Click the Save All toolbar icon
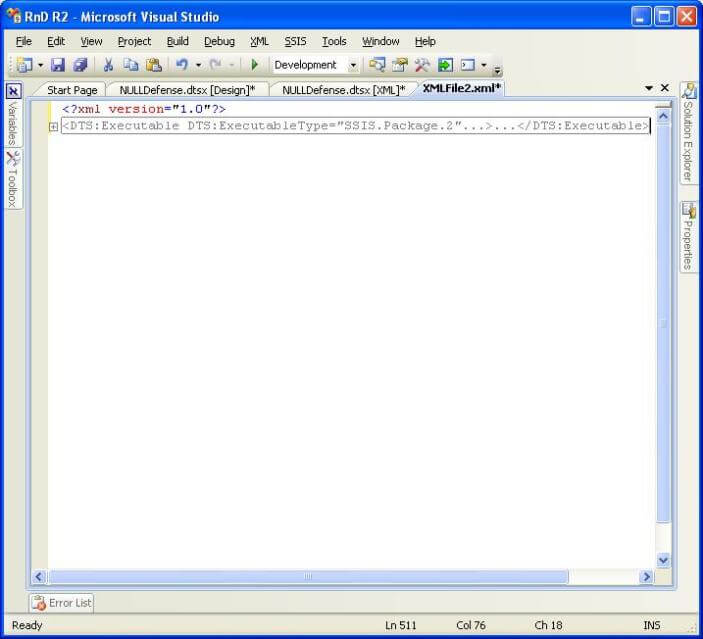Viewport: 703px width, 639px height. (x=80, y=65)
